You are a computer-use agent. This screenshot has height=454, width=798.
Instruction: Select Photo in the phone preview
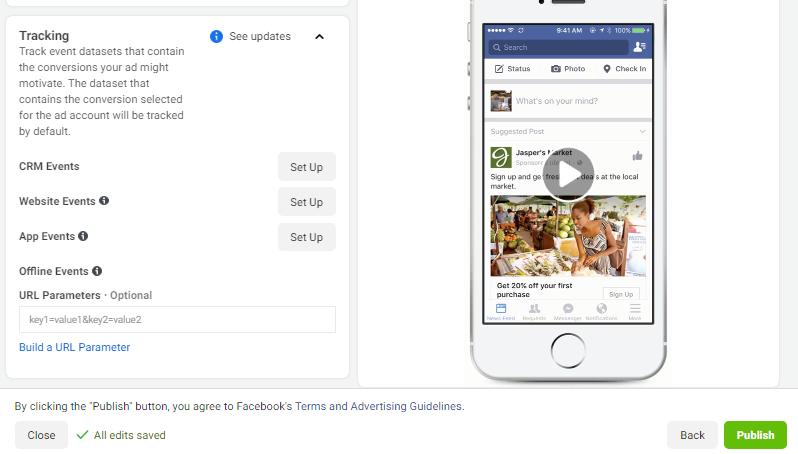[568, 69]
